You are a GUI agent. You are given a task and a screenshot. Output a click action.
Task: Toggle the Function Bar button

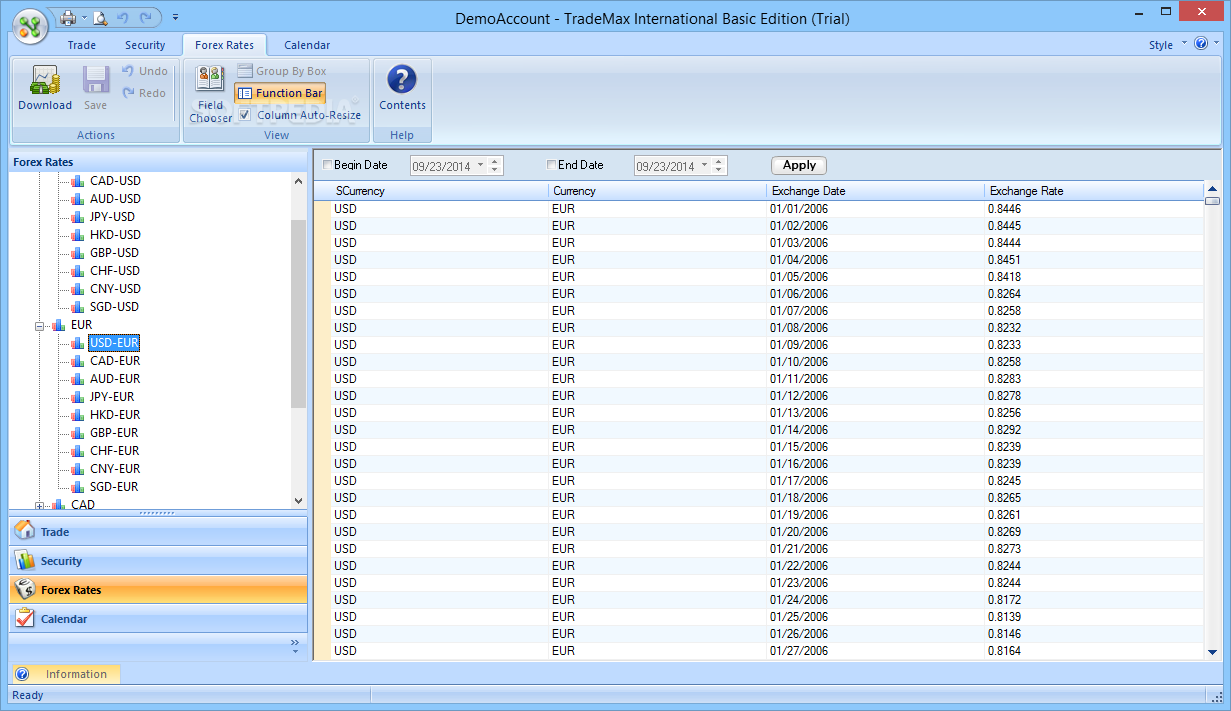click(x=280, y=93)
